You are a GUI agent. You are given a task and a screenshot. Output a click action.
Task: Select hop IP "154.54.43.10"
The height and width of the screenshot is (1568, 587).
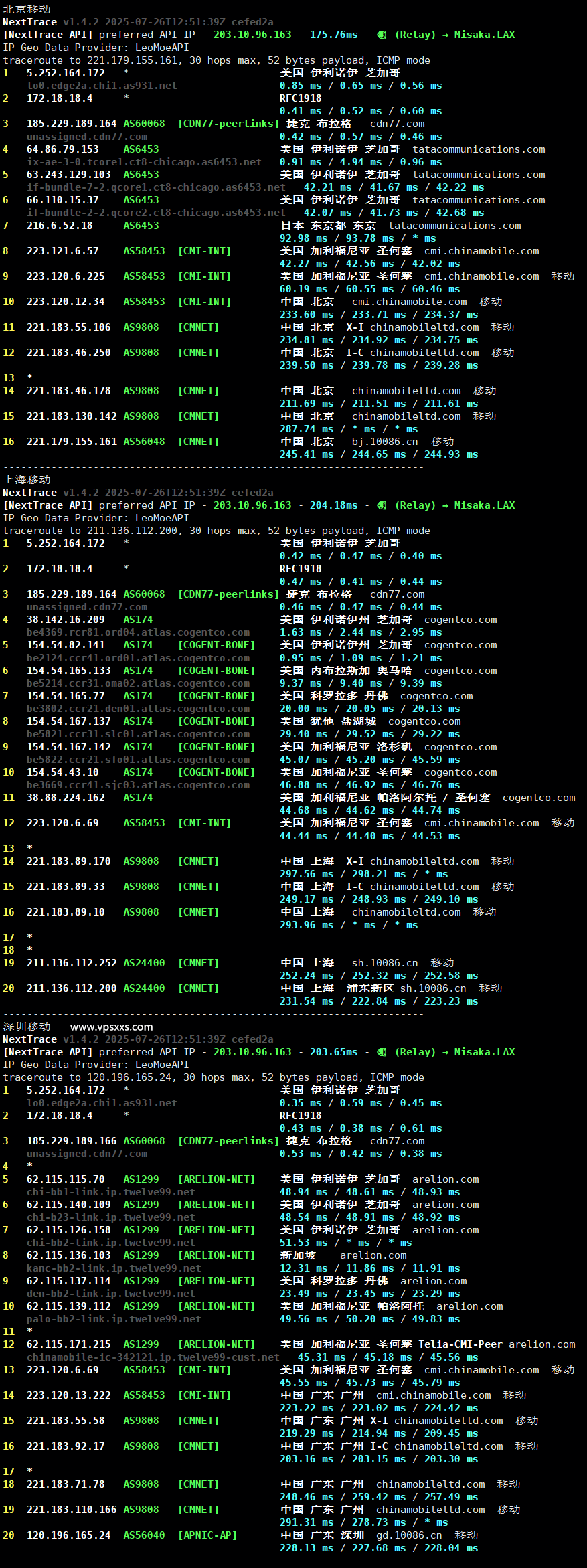click(63, 772)
